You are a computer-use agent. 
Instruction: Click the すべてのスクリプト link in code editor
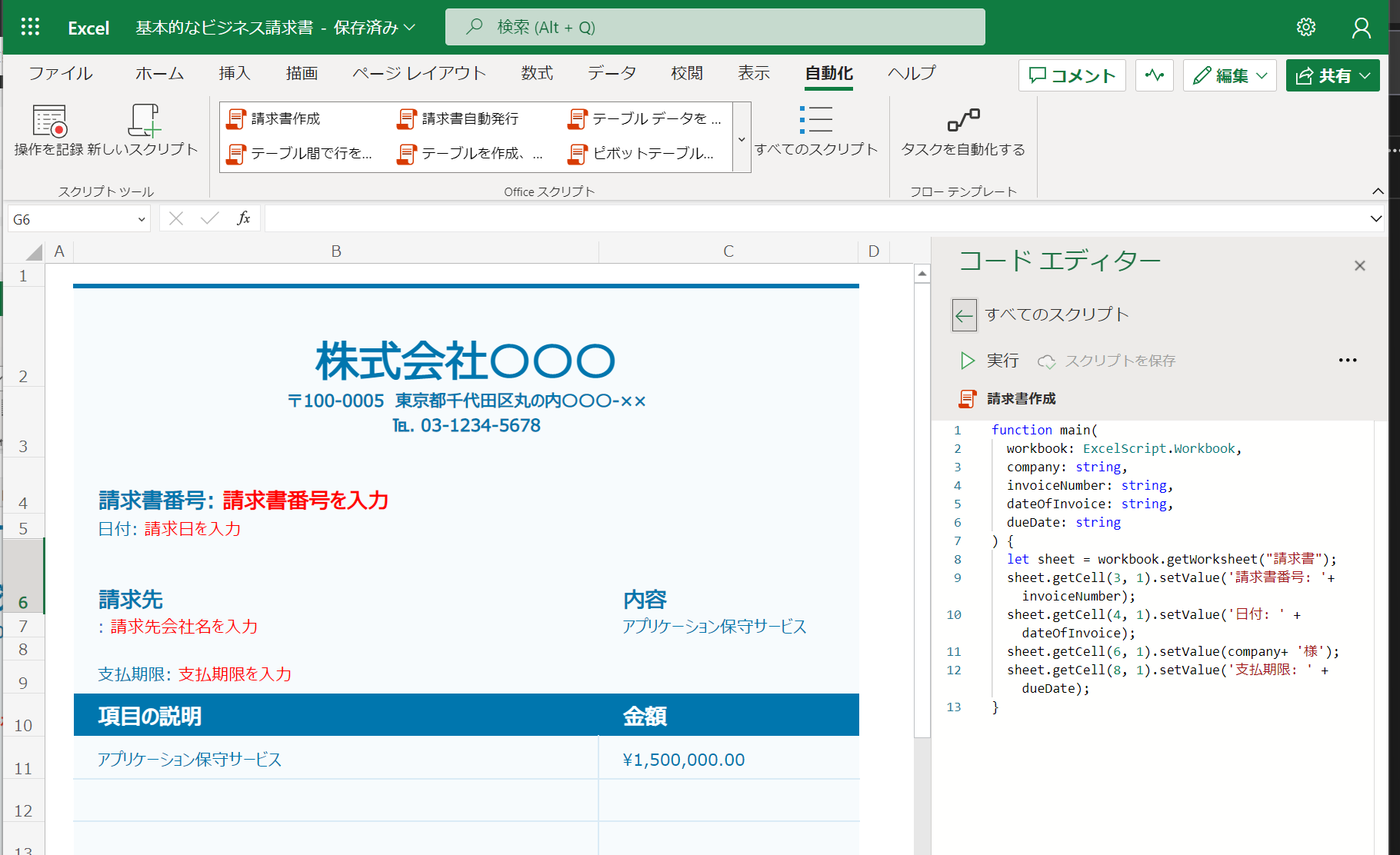coord(1057,314)
